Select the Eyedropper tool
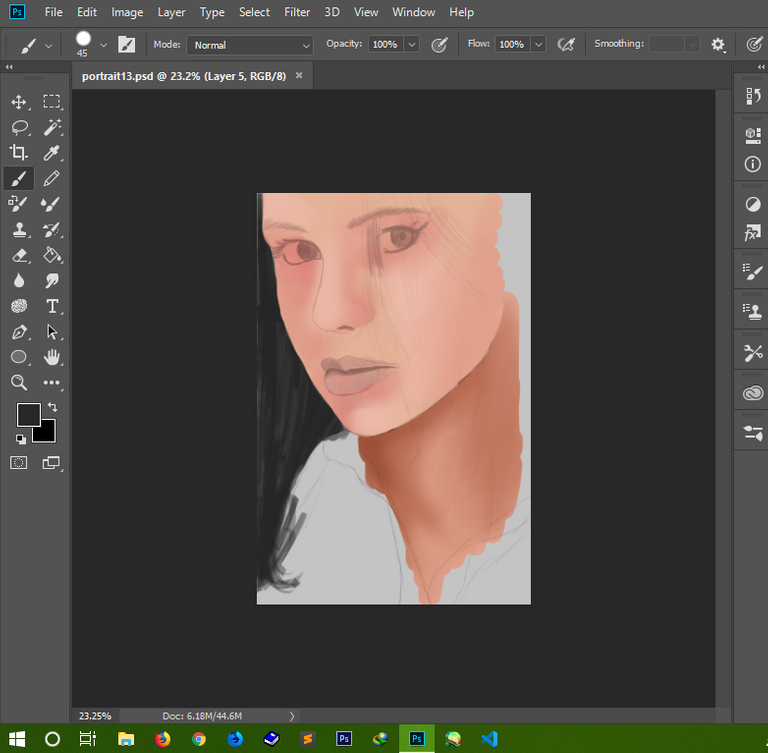Image resolution: width=768 pixels, height=753 pixels. (51, 153)
